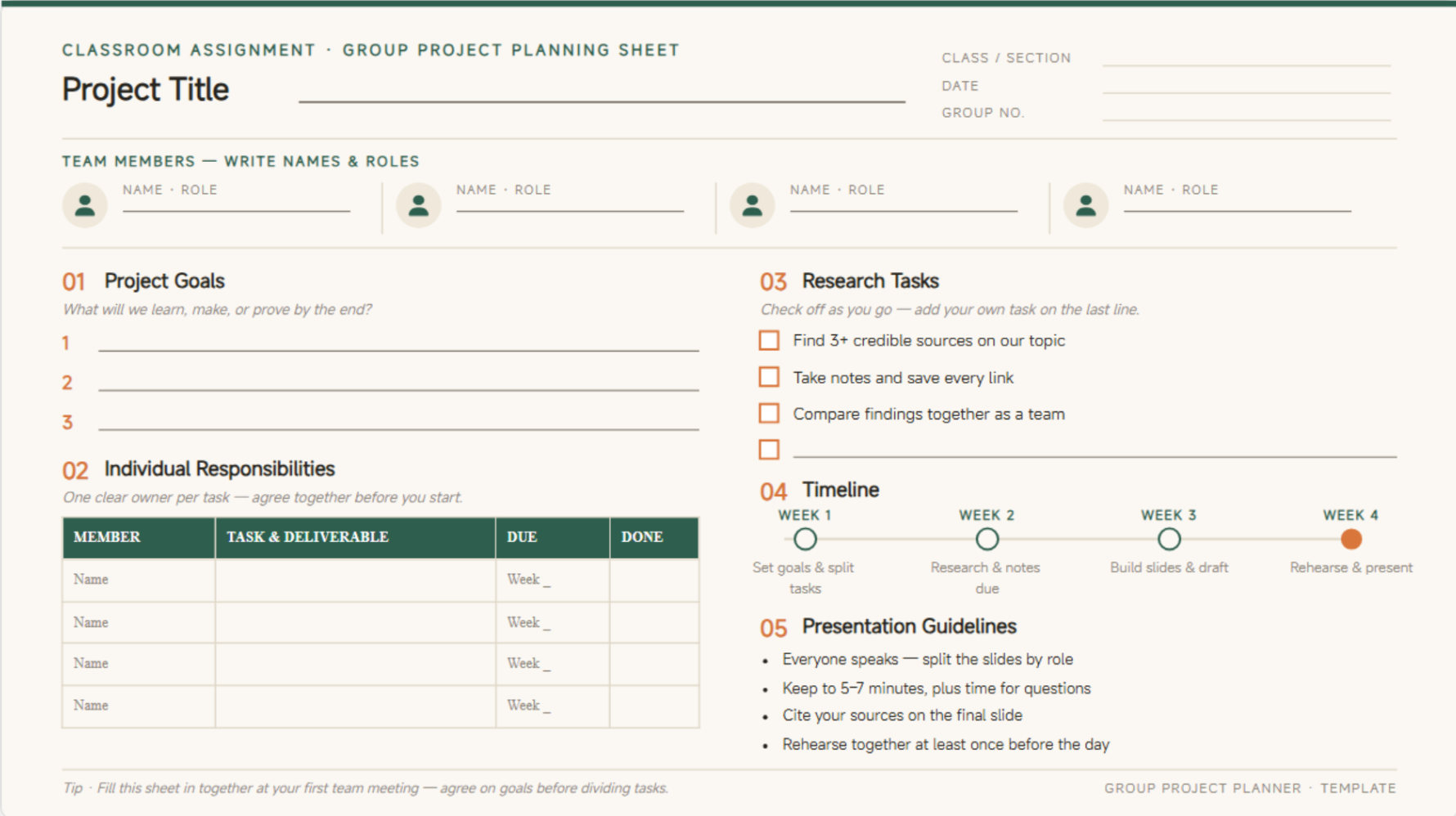Screen dimensions: 1456x816
Task: Click the 'Project Title' heading text
Action: point(146,90)
